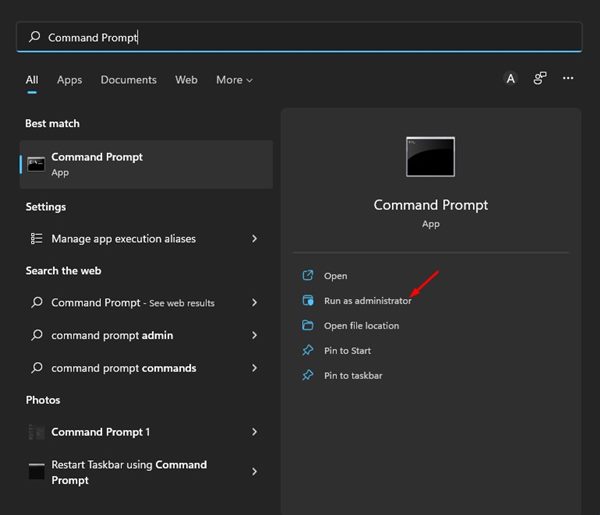Switch to the Apps filter tab
This screenshot has width=600, height=515.
(69, 80)
